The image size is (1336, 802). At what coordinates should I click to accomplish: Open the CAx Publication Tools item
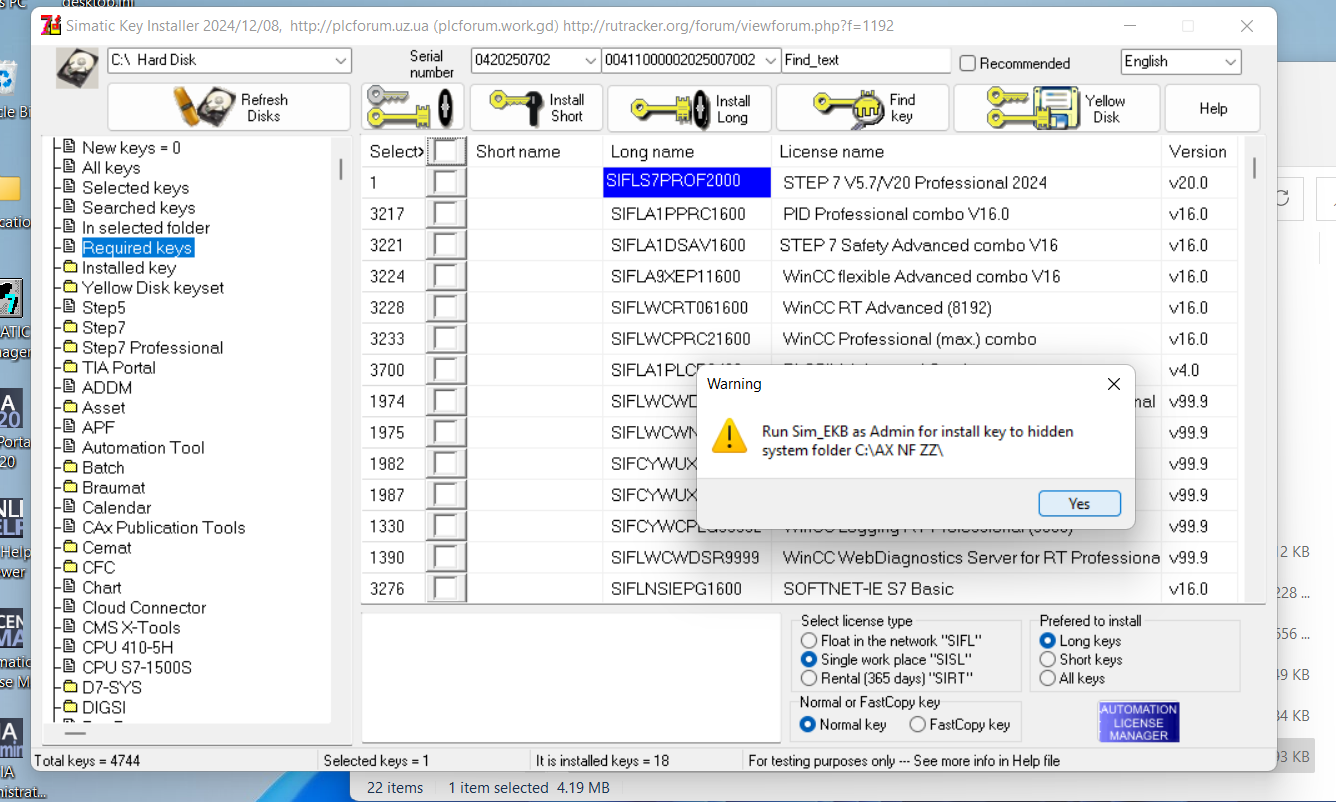click(x=163, y=528)
